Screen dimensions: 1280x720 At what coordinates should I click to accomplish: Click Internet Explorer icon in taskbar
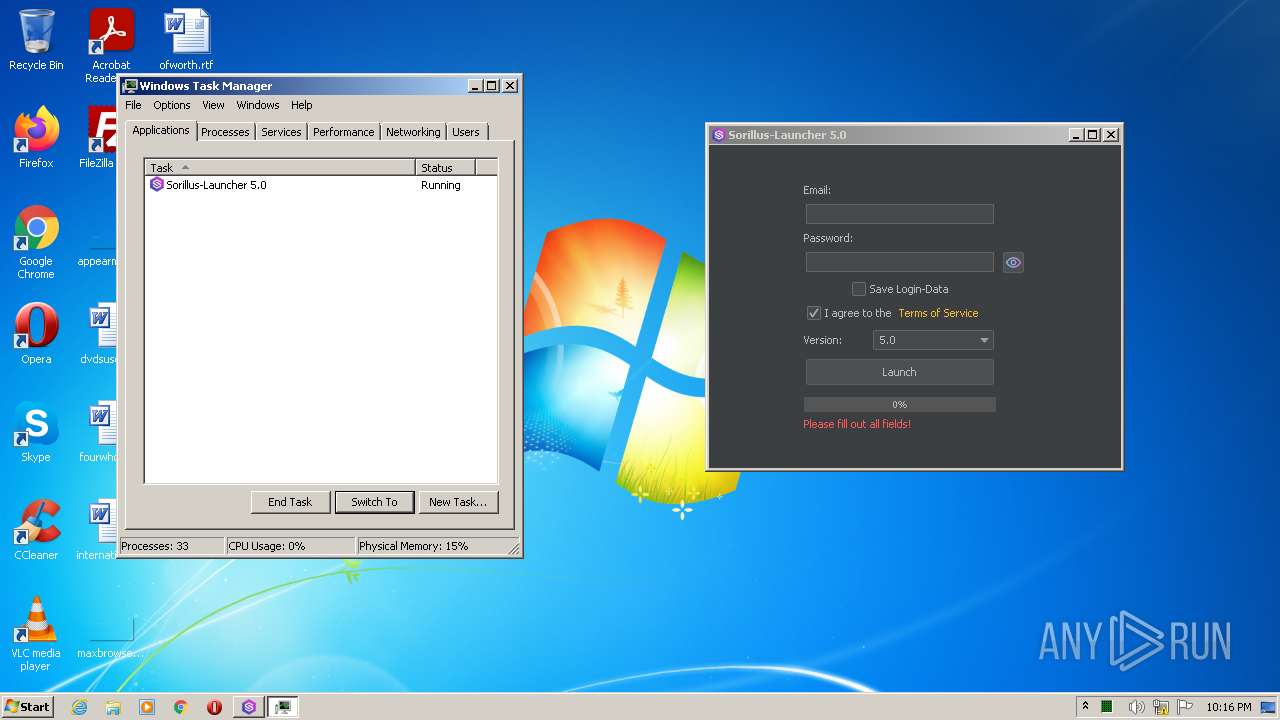[x=79, y=707]
